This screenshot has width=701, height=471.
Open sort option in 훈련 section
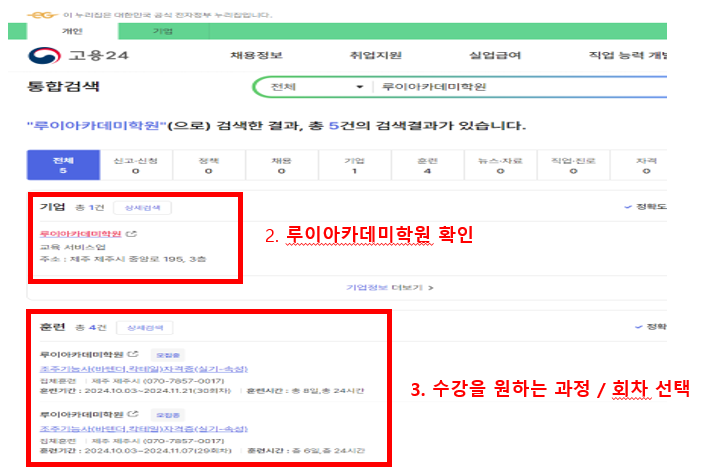[650, 327]
